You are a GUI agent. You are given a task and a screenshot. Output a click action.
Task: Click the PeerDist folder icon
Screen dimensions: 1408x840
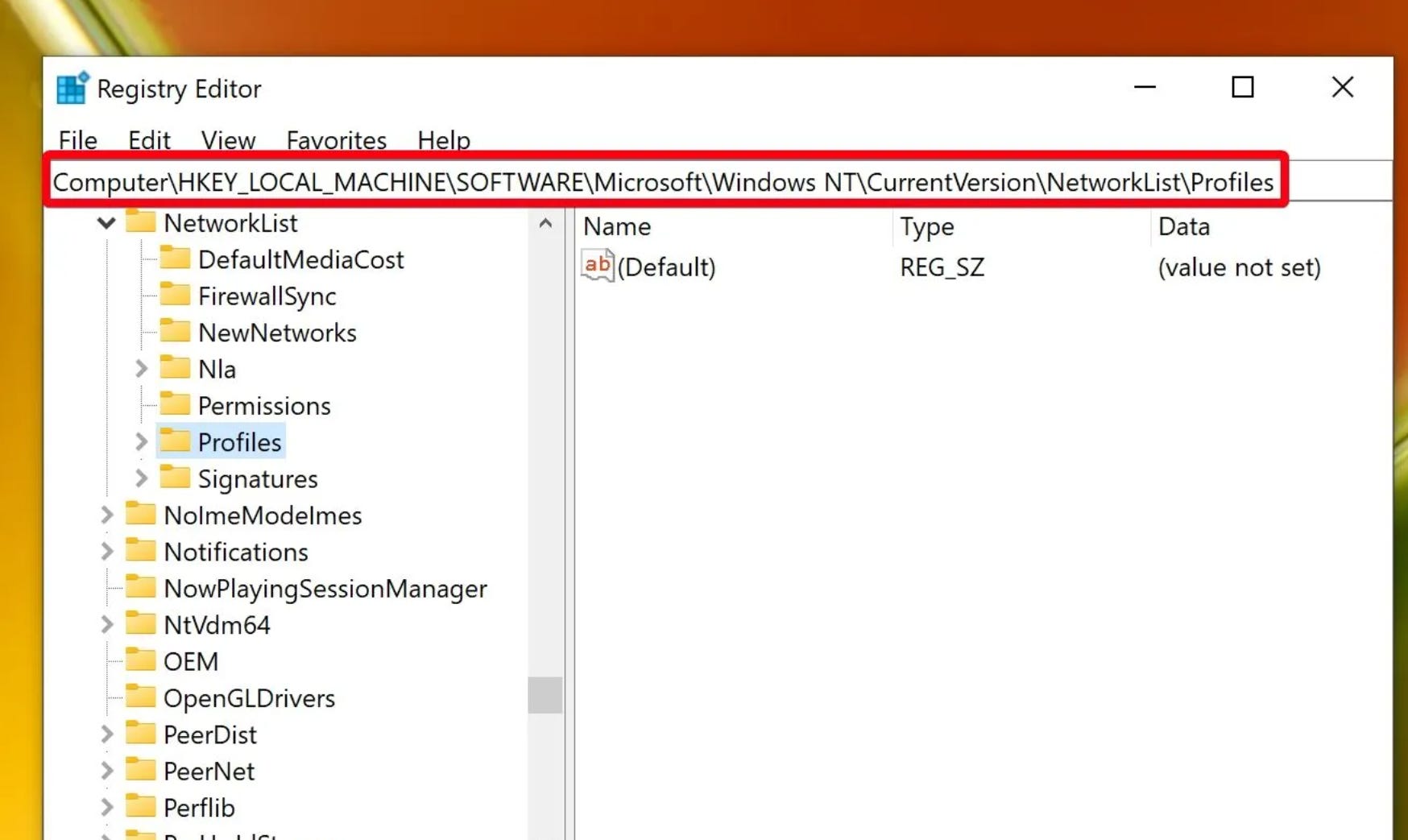point(141,733)
